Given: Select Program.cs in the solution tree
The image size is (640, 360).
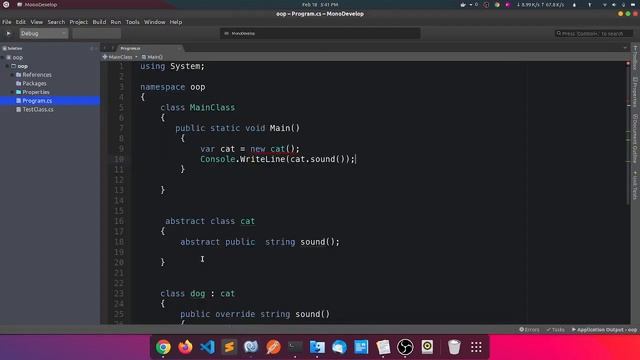Looking at the screenshot, I should click(50, 100).
